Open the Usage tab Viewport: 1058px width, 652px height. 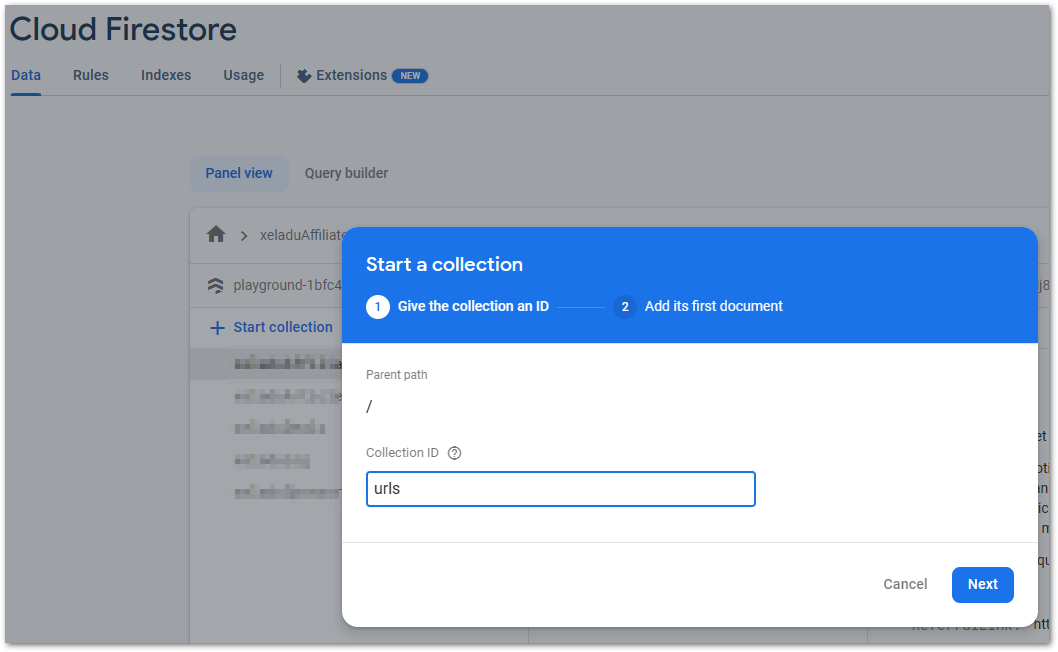tap(244, 76)
